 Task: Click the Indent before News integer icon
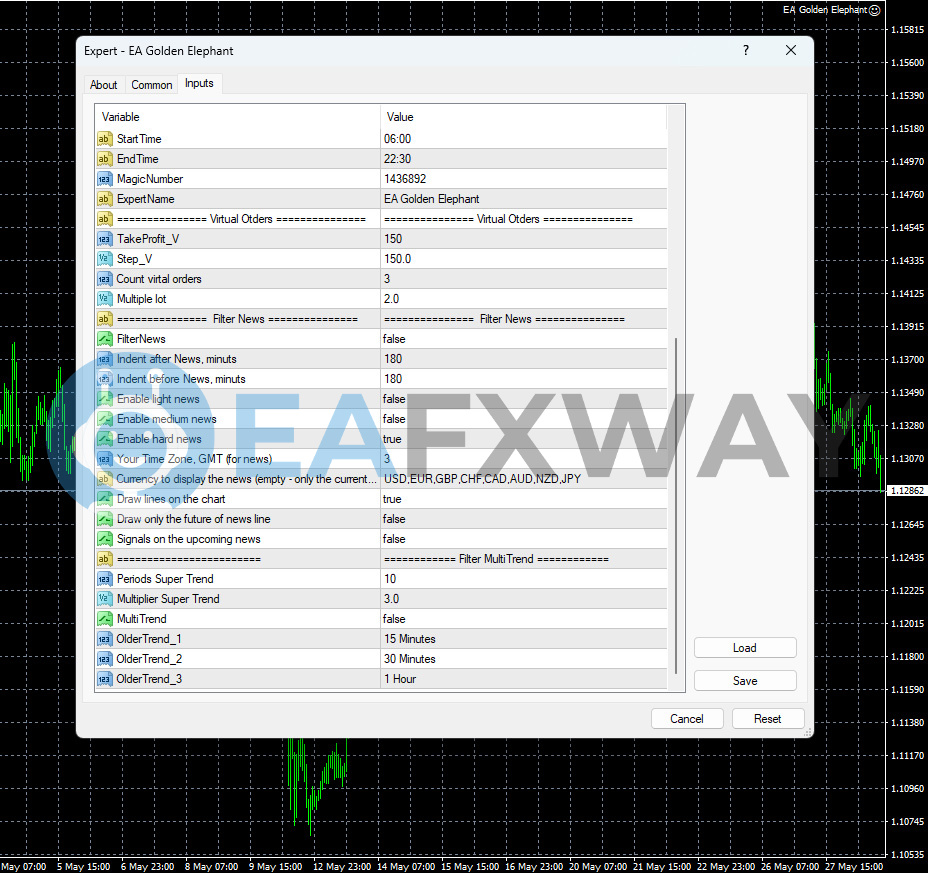click(x=104, y=379)
